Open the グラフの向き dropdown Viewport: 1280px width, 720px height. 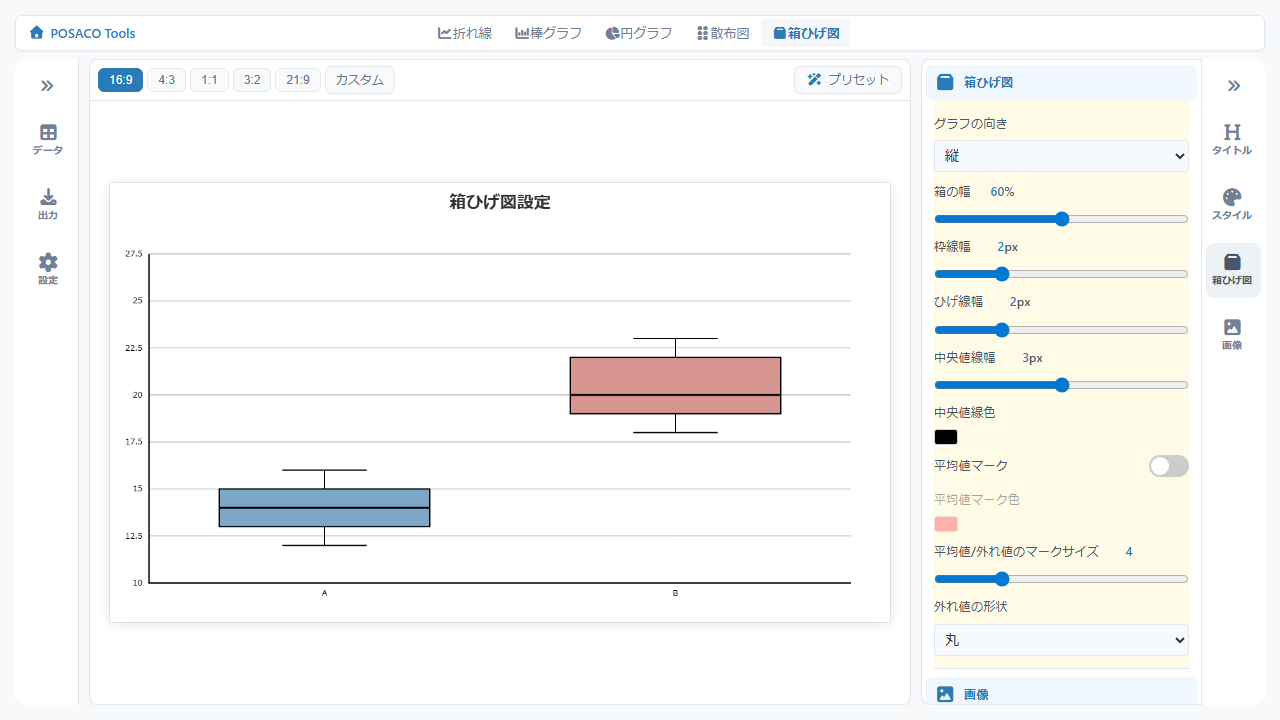pos(1060,156)
